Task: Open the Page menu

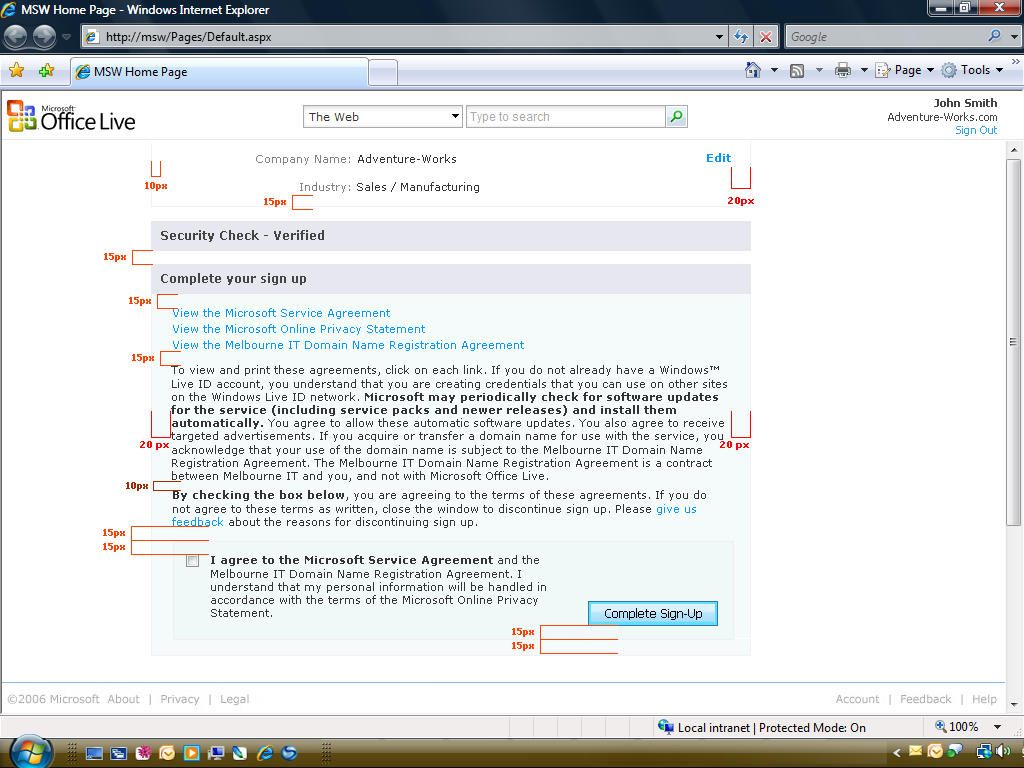Action: [904, 70]
